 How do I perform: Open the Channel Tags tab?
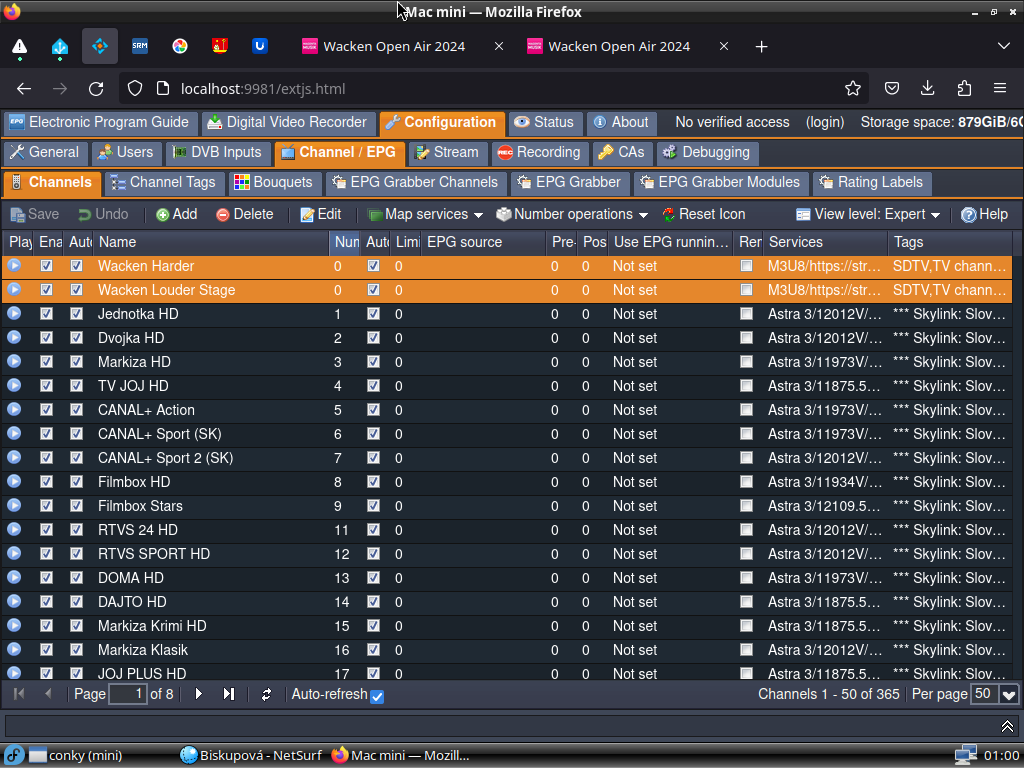point(163,182)
